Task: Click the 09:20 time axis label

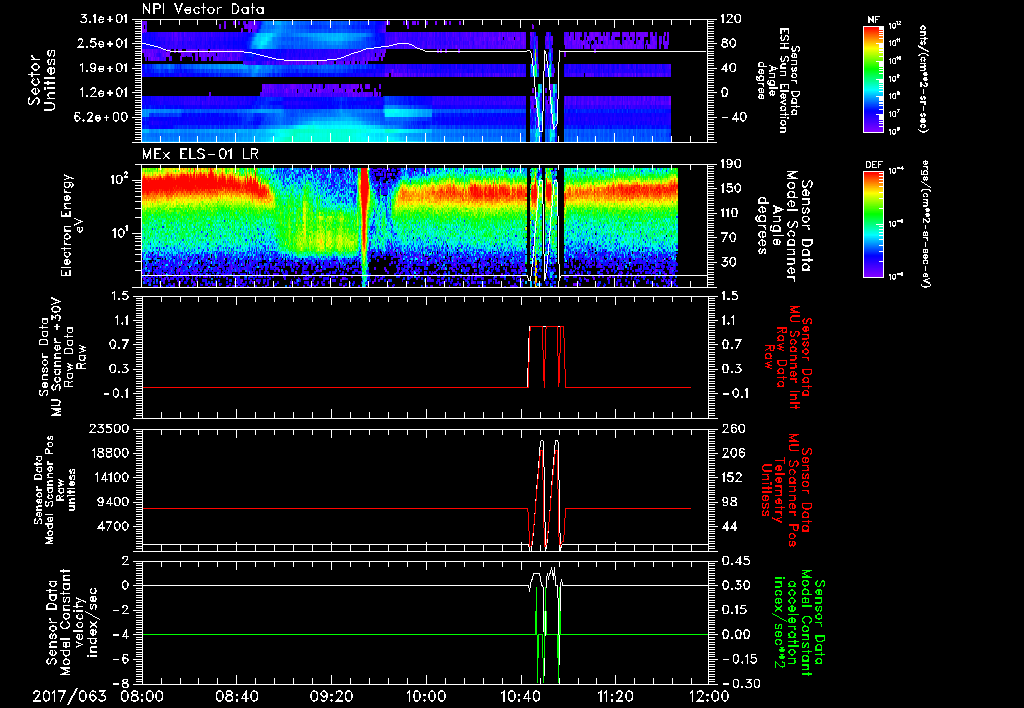Action: [331, 695]
